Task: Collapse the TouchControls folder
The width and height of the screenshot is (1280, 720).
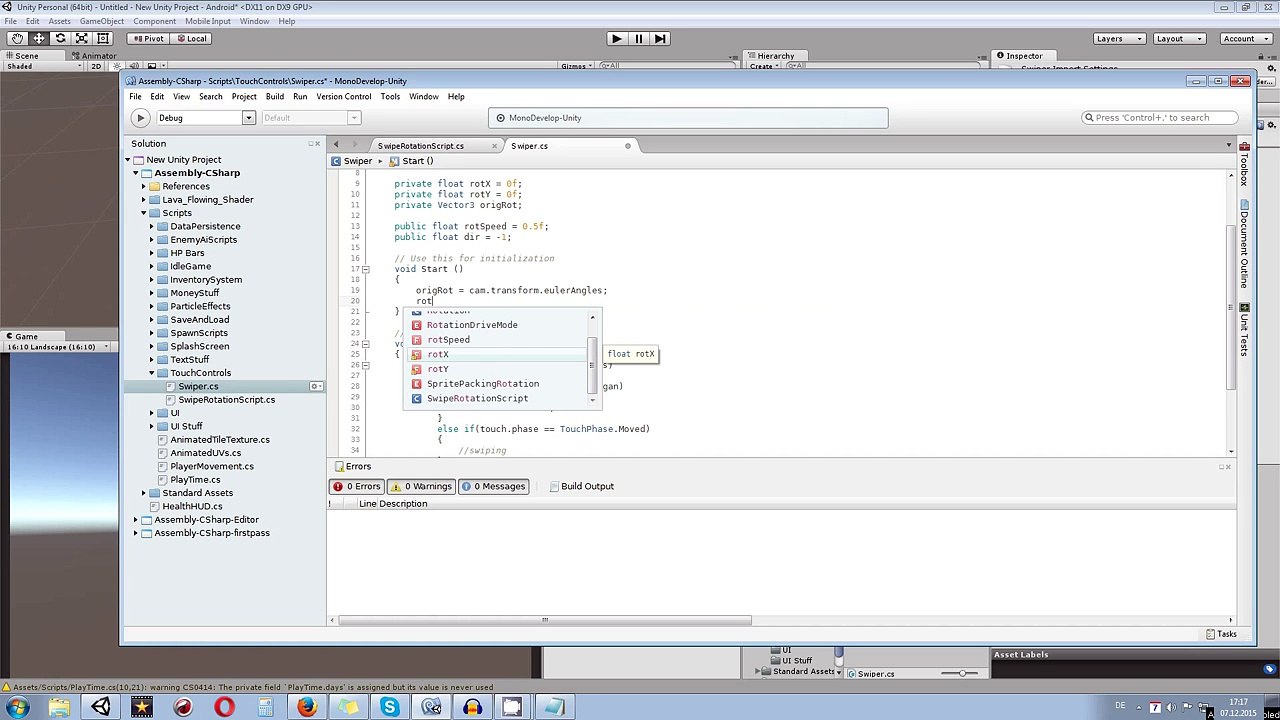Action: click(152, 373)
